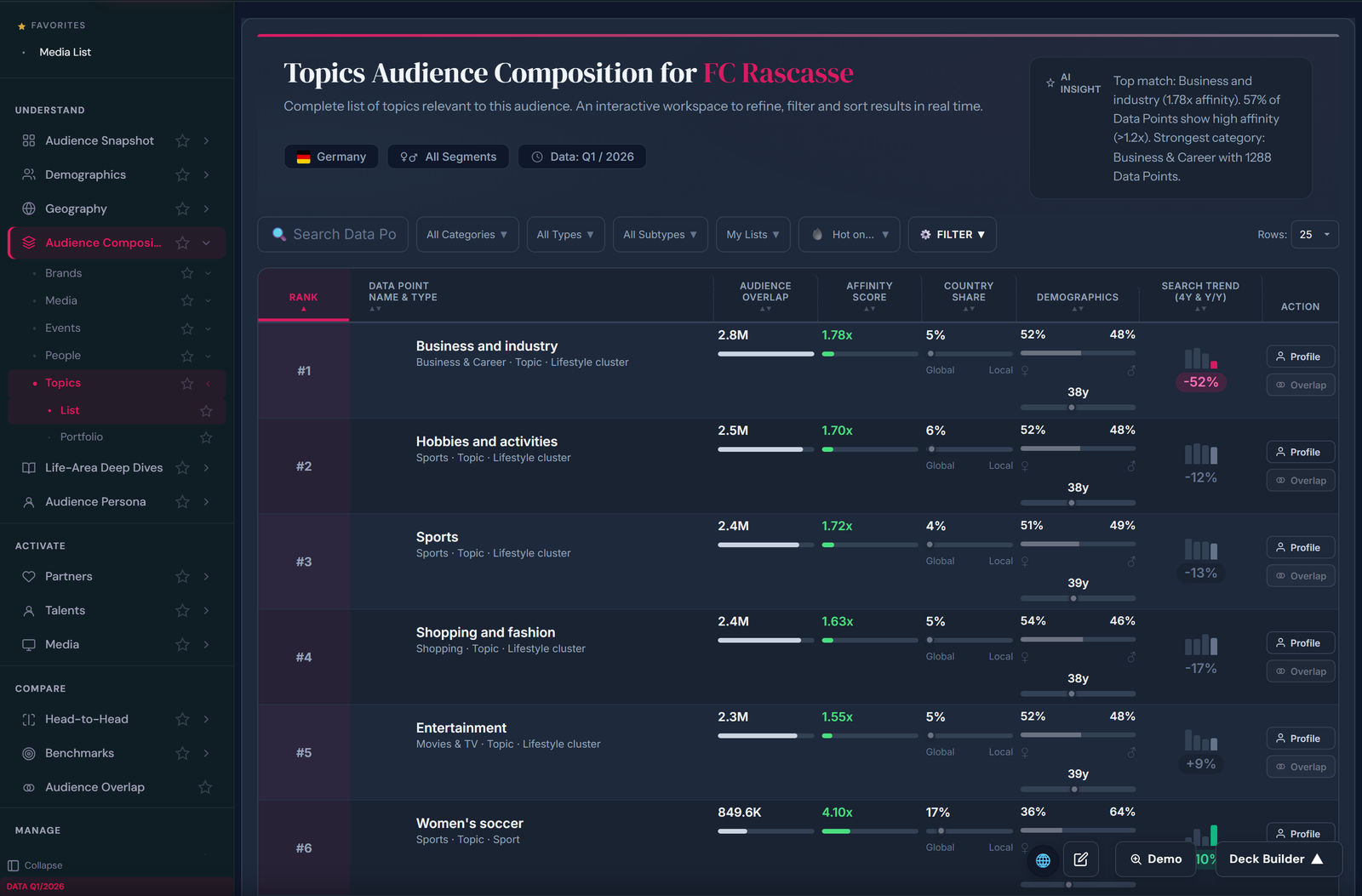Click the search trend bar chart for Sports

(1201, 549)
